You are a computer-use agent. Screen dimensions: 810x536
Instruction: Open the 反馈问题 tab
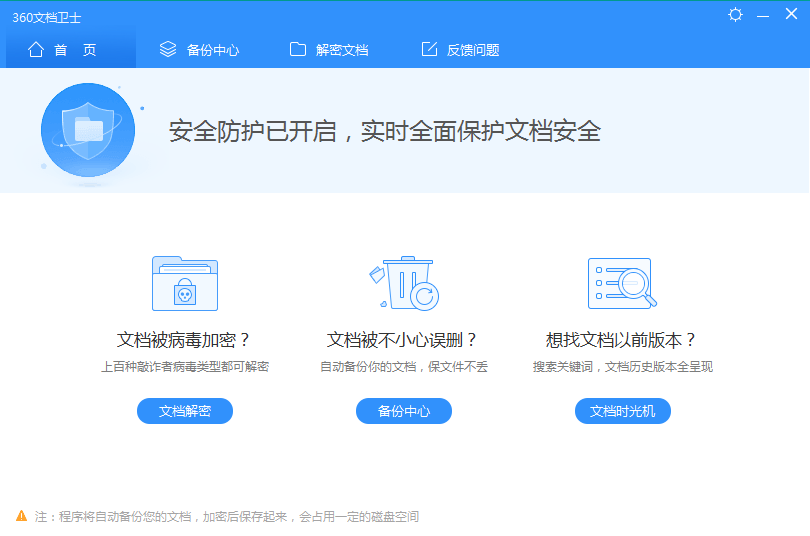(x=460, y=50)
